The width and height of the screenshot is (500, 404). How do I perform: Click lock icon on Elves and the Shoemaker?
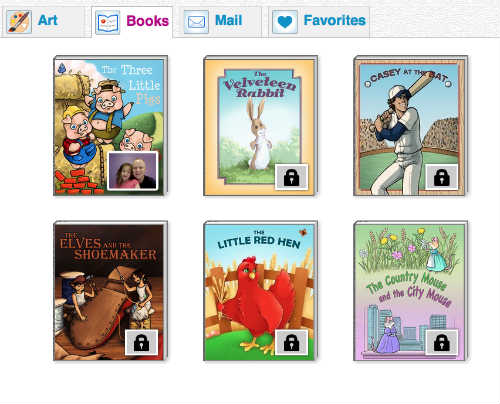[141, 342]
